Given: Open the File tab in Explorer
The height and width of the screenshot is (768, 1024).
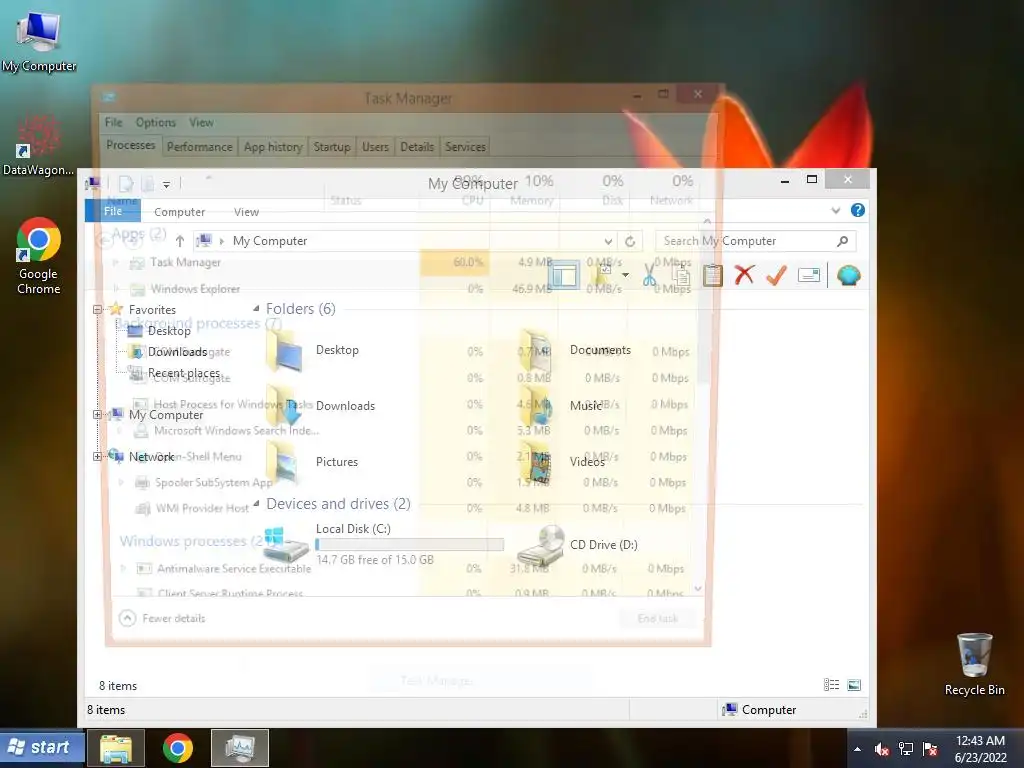Looking at the screenshot, I should click(112, 211).
